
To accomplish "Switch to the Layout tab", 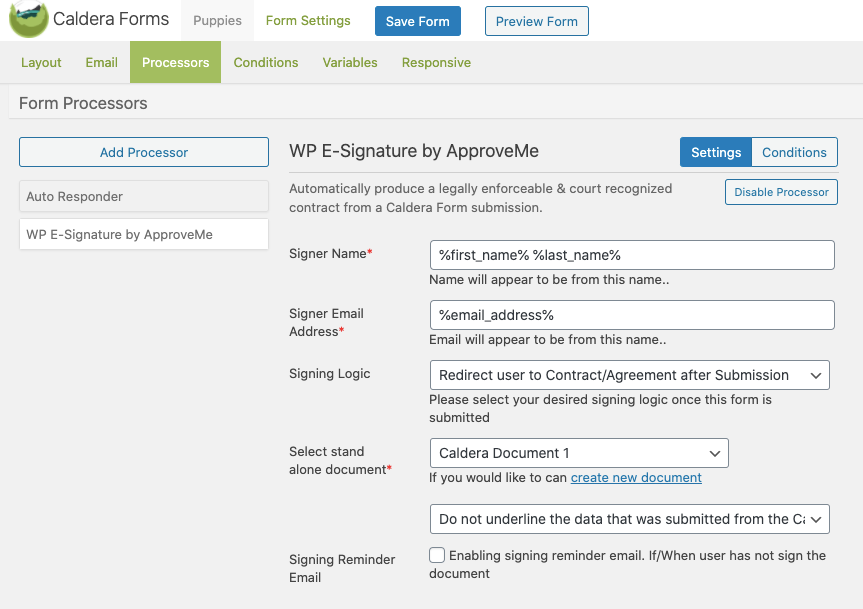I will [x=41, y=62].
